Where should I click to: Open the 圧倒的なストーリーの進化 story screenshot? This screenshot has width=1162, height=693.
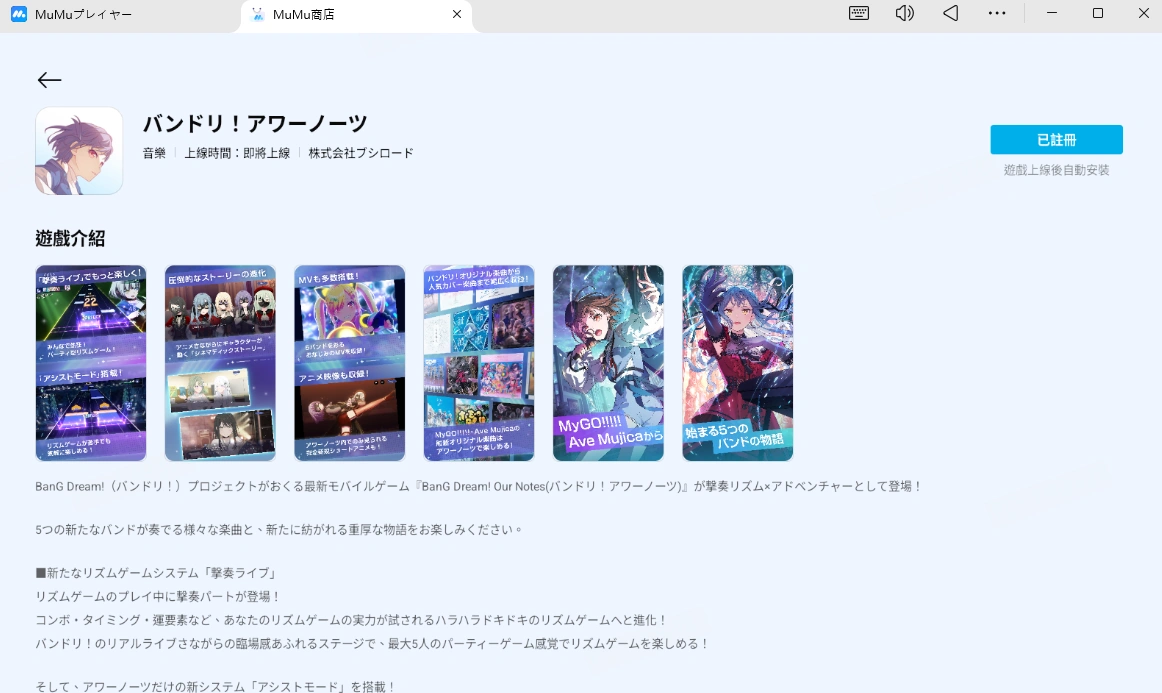(220, 363)
